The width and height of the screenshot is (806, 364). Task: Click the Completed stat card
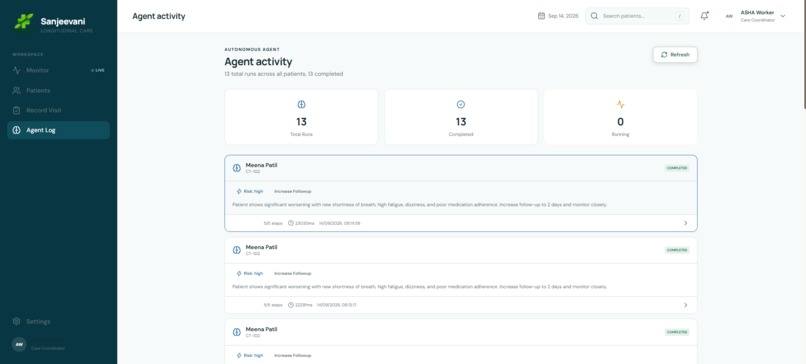pos(461,117)
